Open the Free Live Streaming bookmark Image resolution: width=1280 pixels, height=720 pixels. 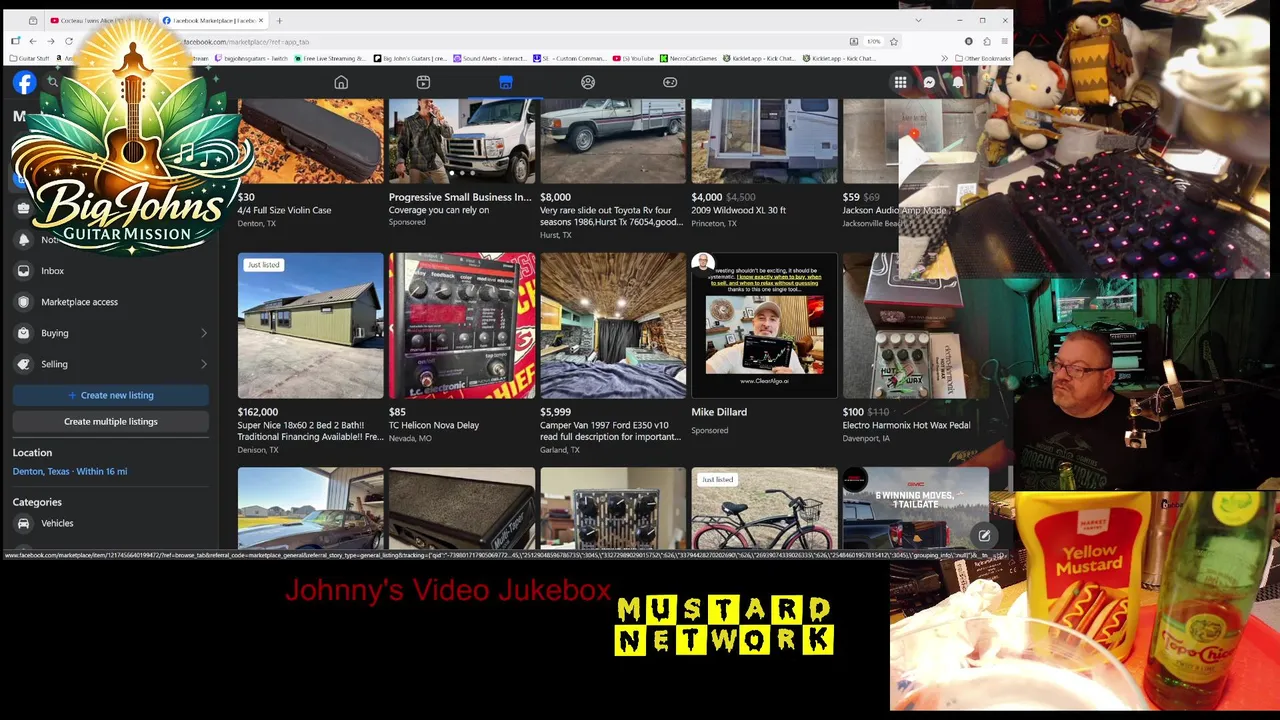coord(329,58)
